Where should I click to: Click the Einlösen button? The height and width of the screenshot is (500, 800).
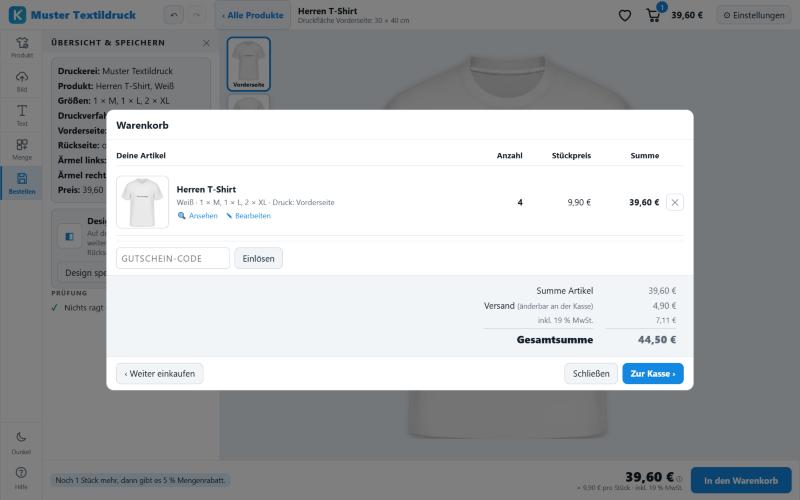click(x=258, y=258)
